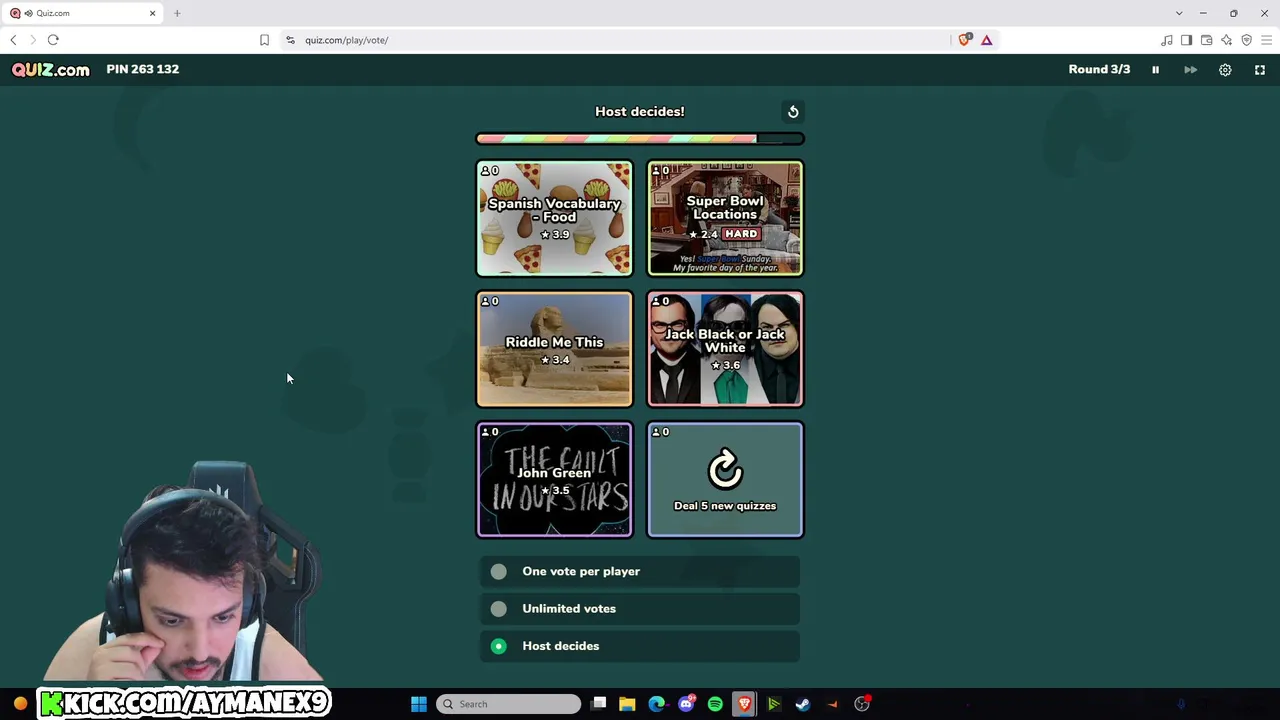Select Unlimited votes option
Viewport: 1280px width, 720px height.
pyautogui.click(x=640, y=609)
